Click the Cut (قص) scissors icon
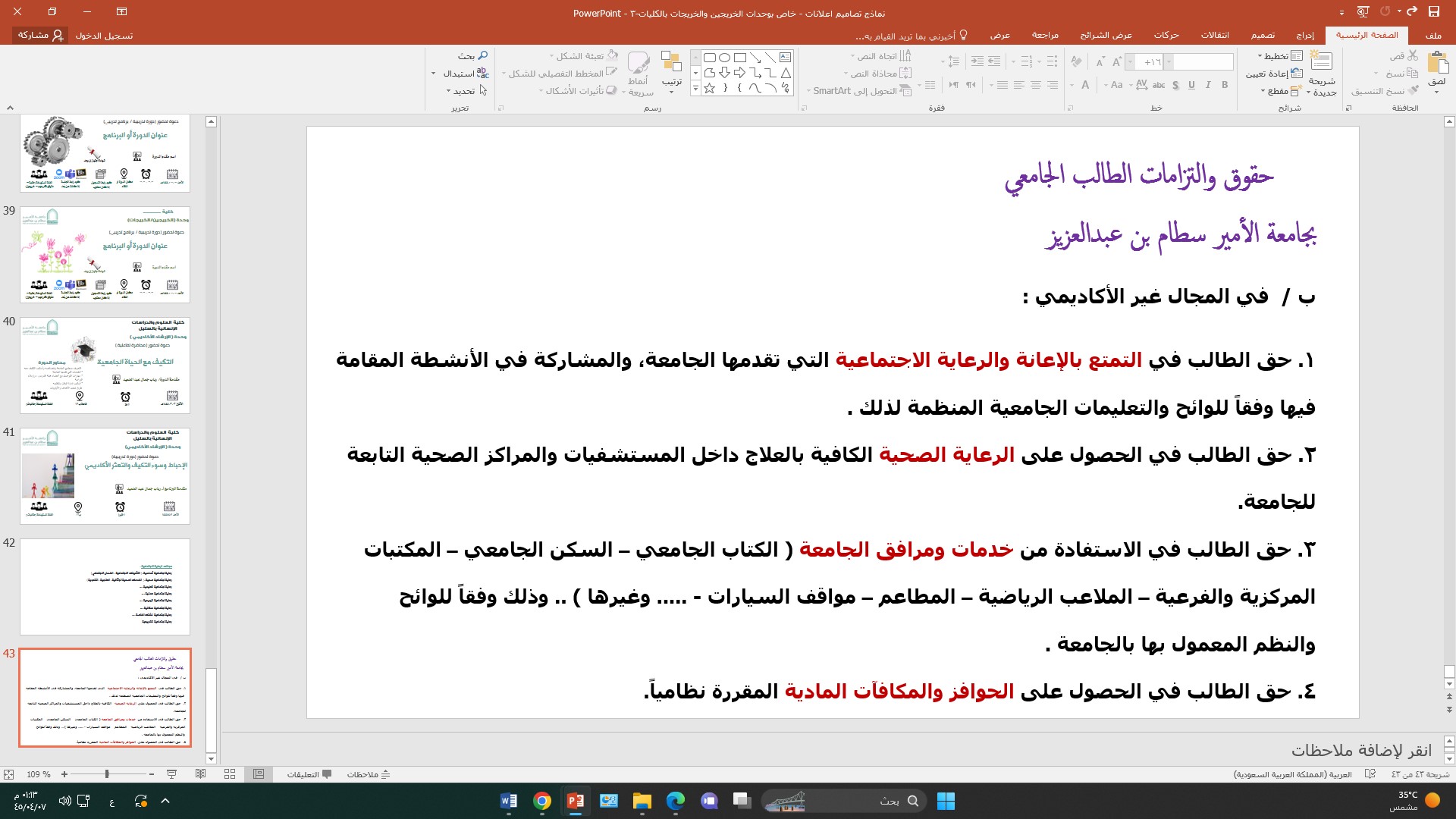 click(1412, 56)
